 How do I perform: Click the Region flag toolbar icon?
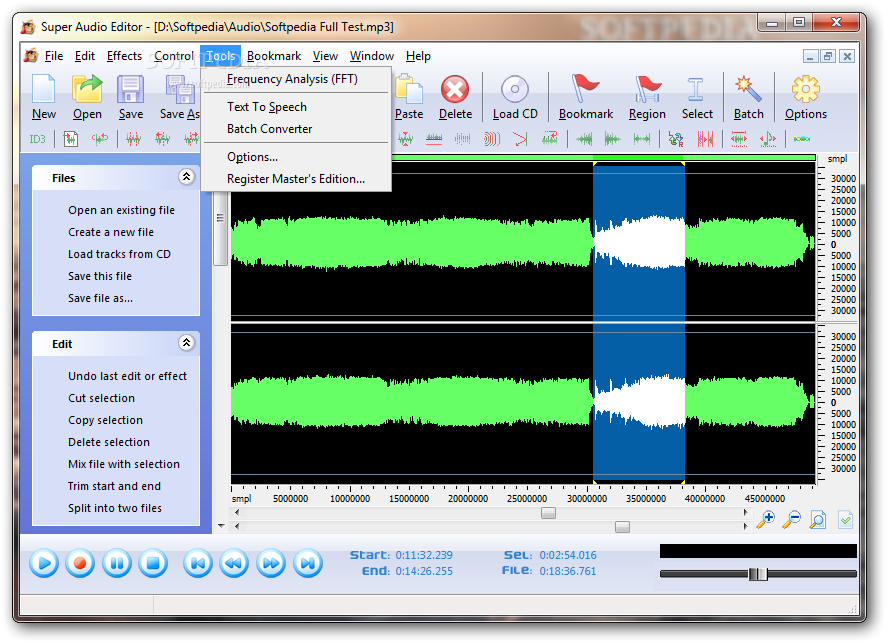point(647,89)
